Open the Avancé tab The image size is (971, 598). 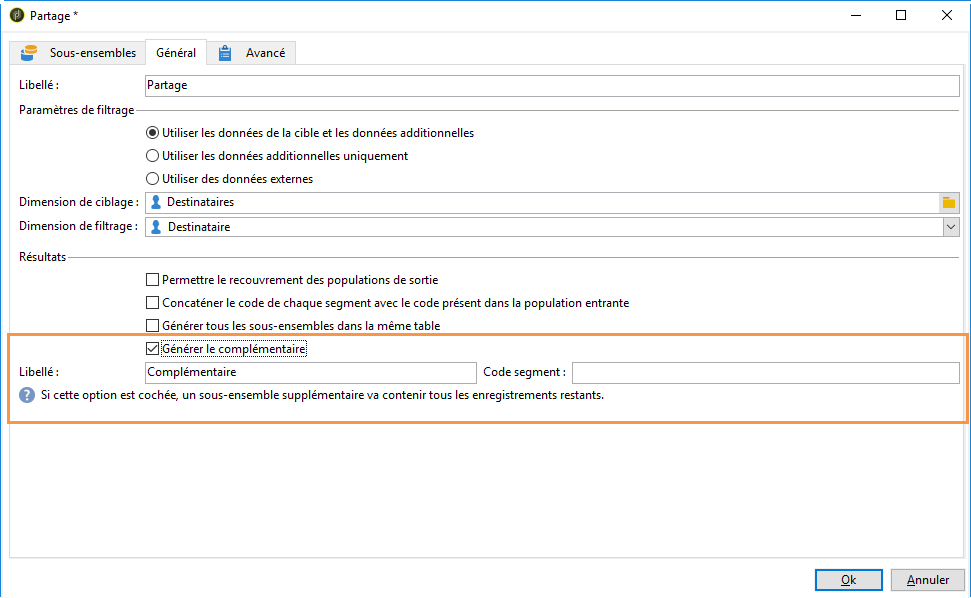[251, 53]
